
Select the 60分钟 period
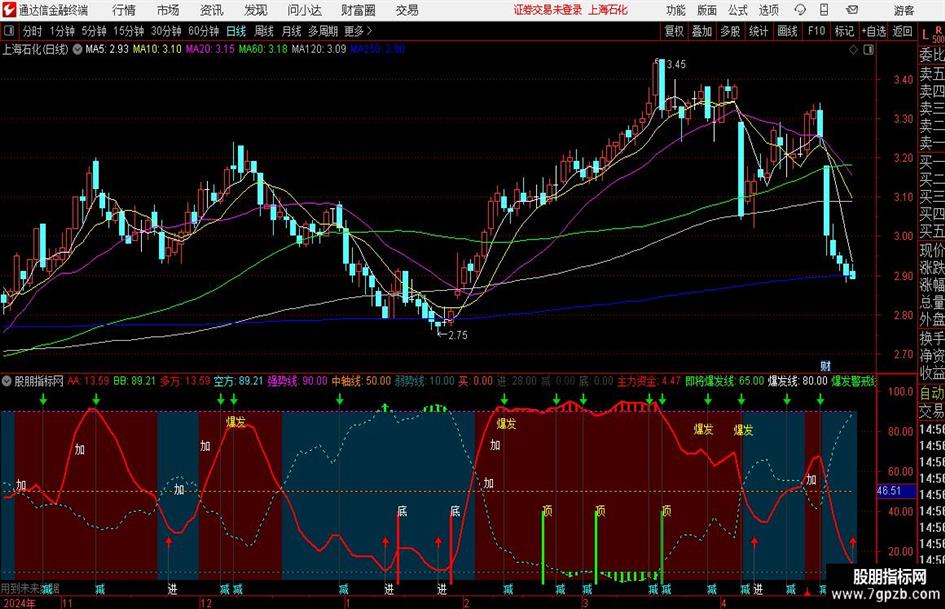(x=204, y=31)
